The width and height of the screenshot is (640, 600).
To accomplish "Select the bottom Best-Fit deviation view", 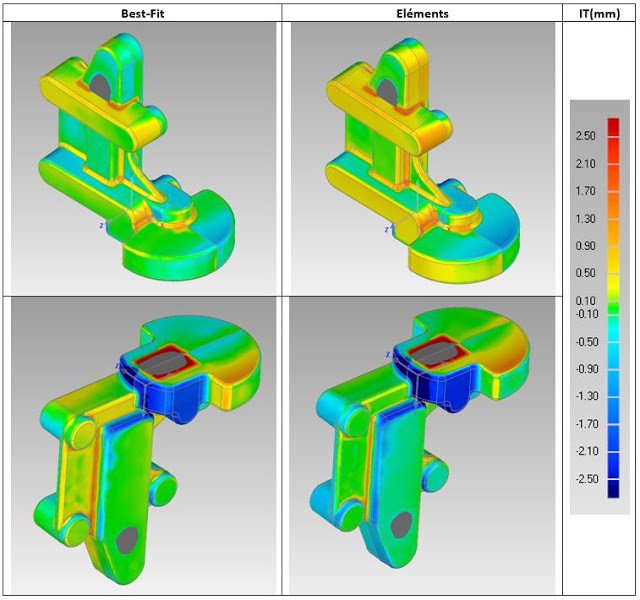I will [144, 445].
